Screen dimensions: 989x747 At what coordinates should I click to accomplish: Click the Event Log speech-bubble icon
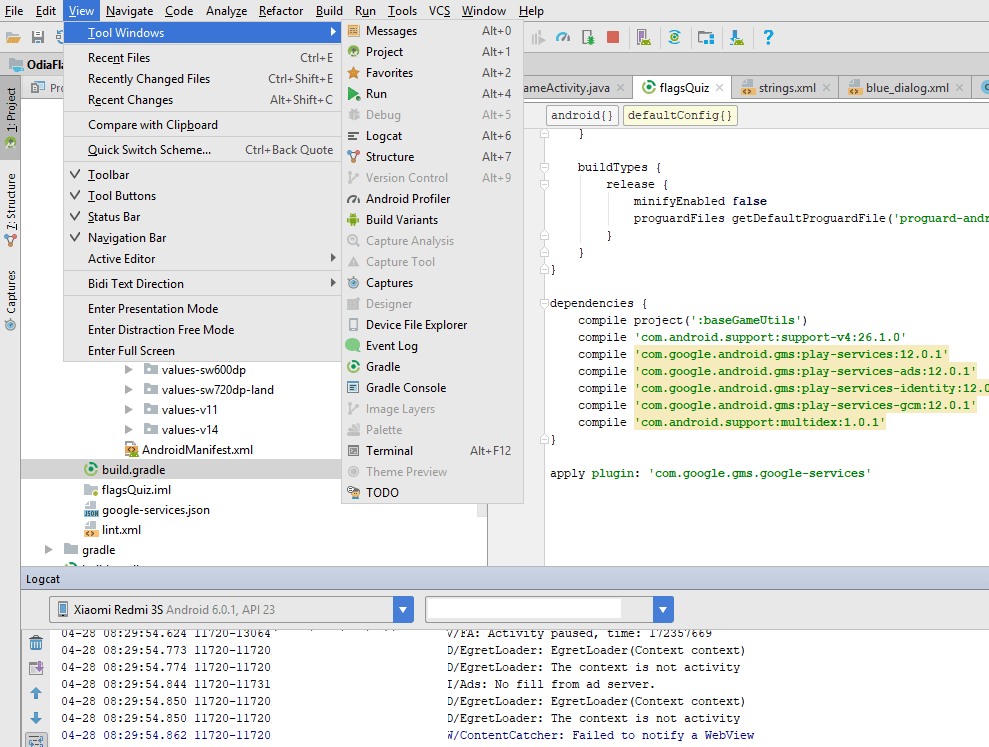pos(353,346)
